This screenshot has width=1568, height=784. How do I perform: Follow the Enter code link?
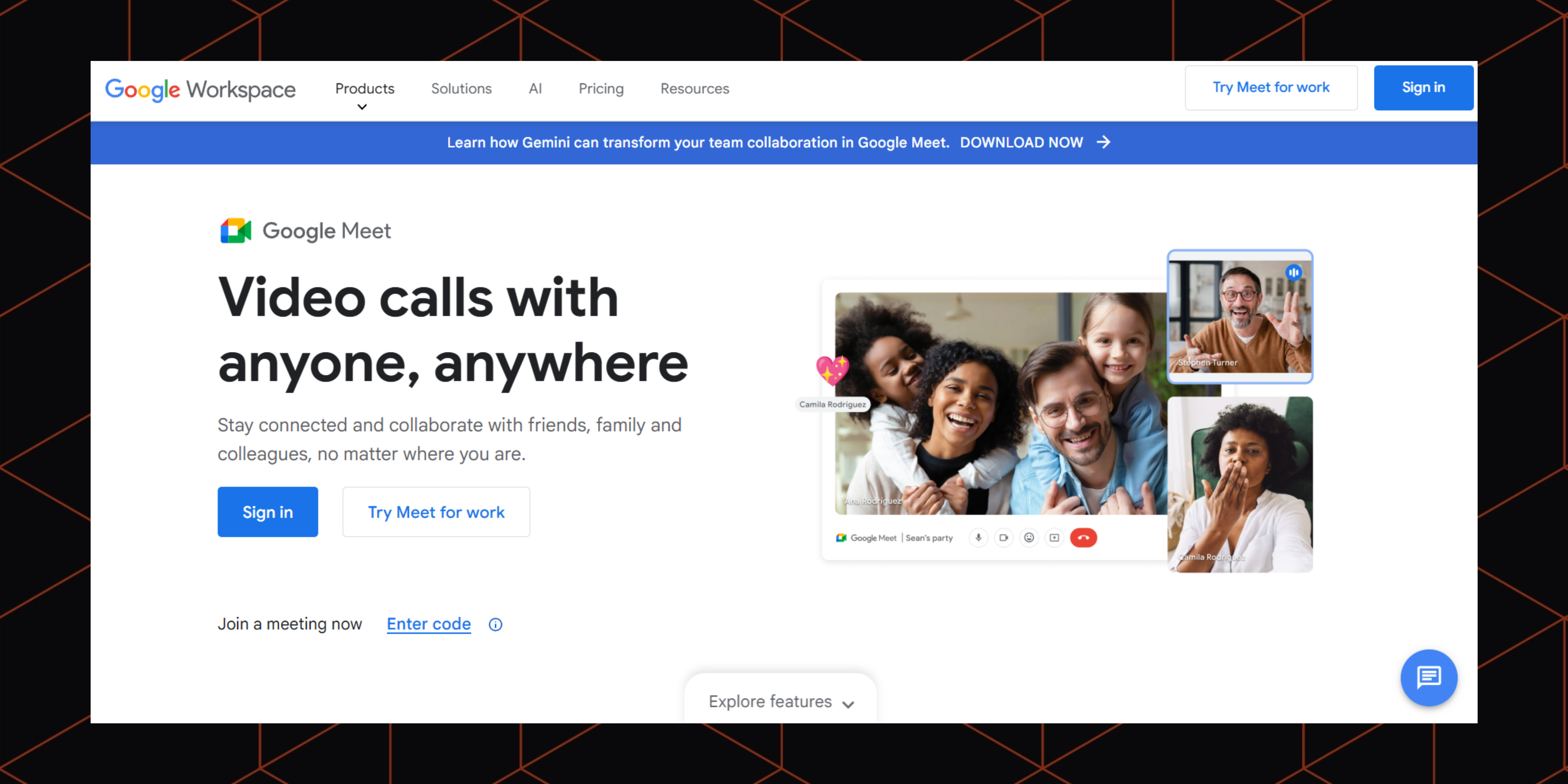[x=429, y=624]
